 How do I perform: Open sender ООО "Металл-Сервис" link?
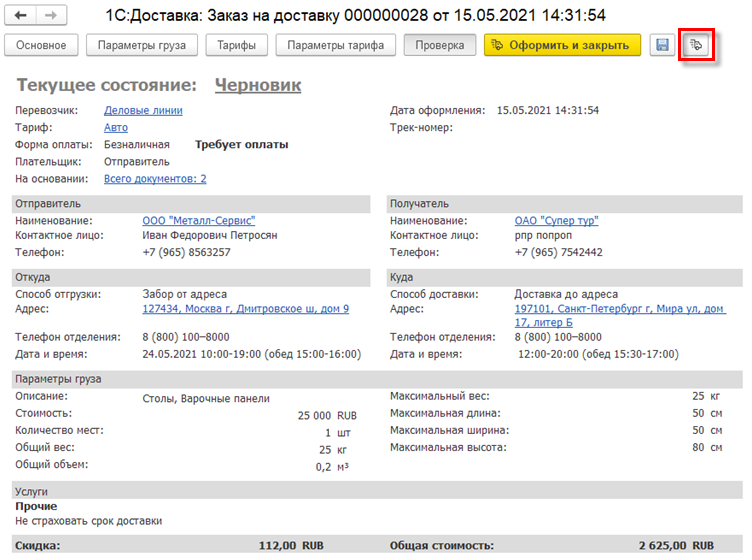199,221
